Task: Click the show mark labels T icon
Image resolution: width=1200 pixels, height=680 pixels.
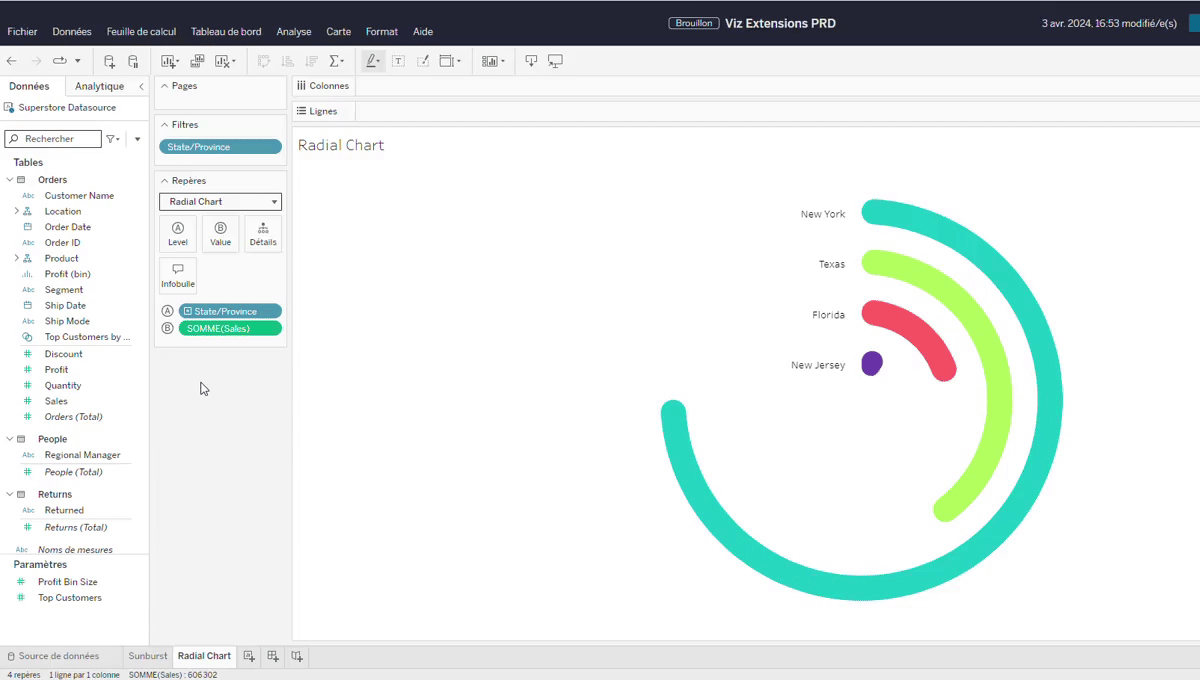Action: pos(400,61)
